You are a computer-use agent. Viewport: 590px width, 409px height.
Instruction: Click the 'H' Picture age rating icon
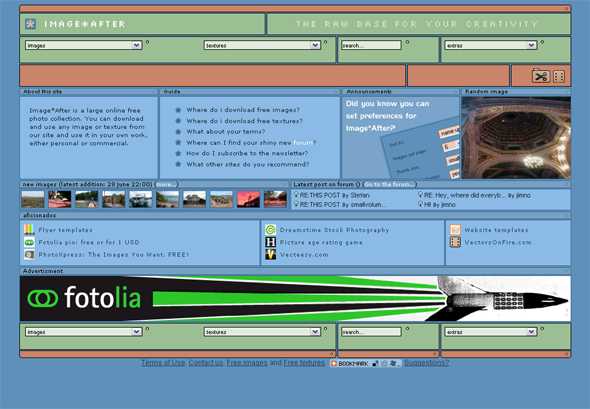[271, 242]
